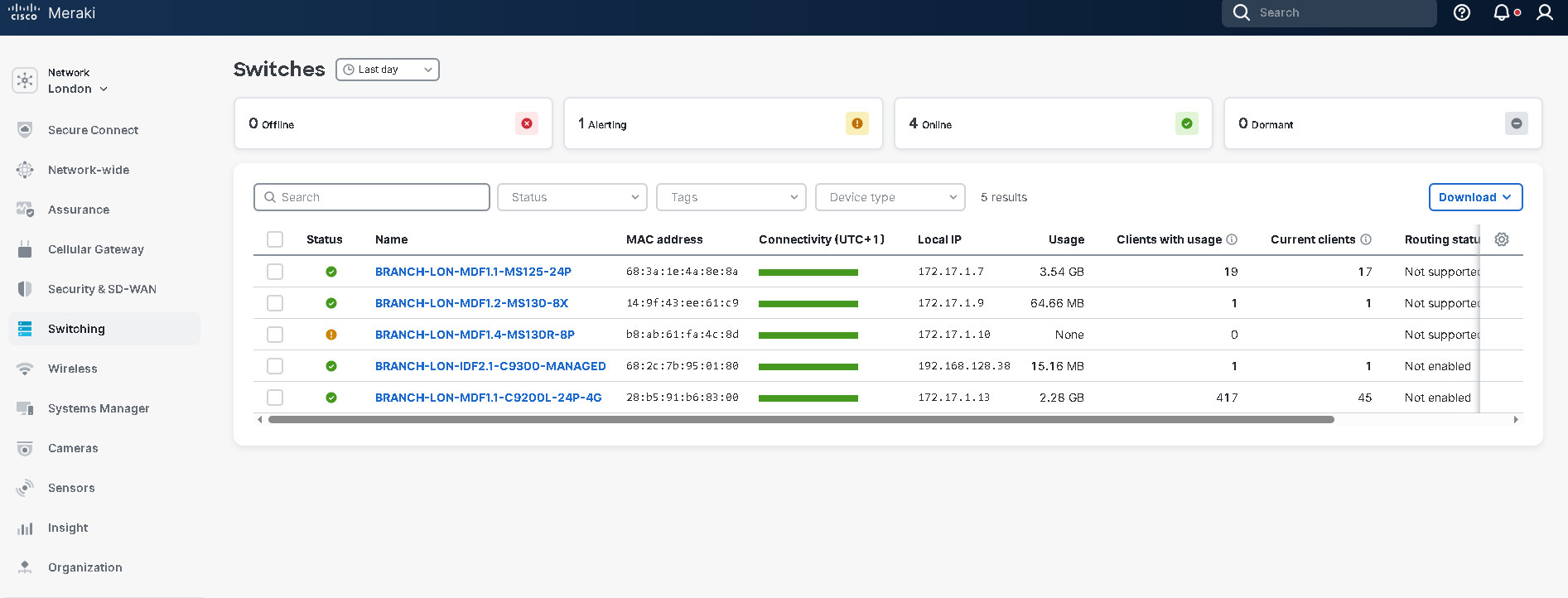
Task: Click the top bar global Search field
Action: (x=1329, y=12)
